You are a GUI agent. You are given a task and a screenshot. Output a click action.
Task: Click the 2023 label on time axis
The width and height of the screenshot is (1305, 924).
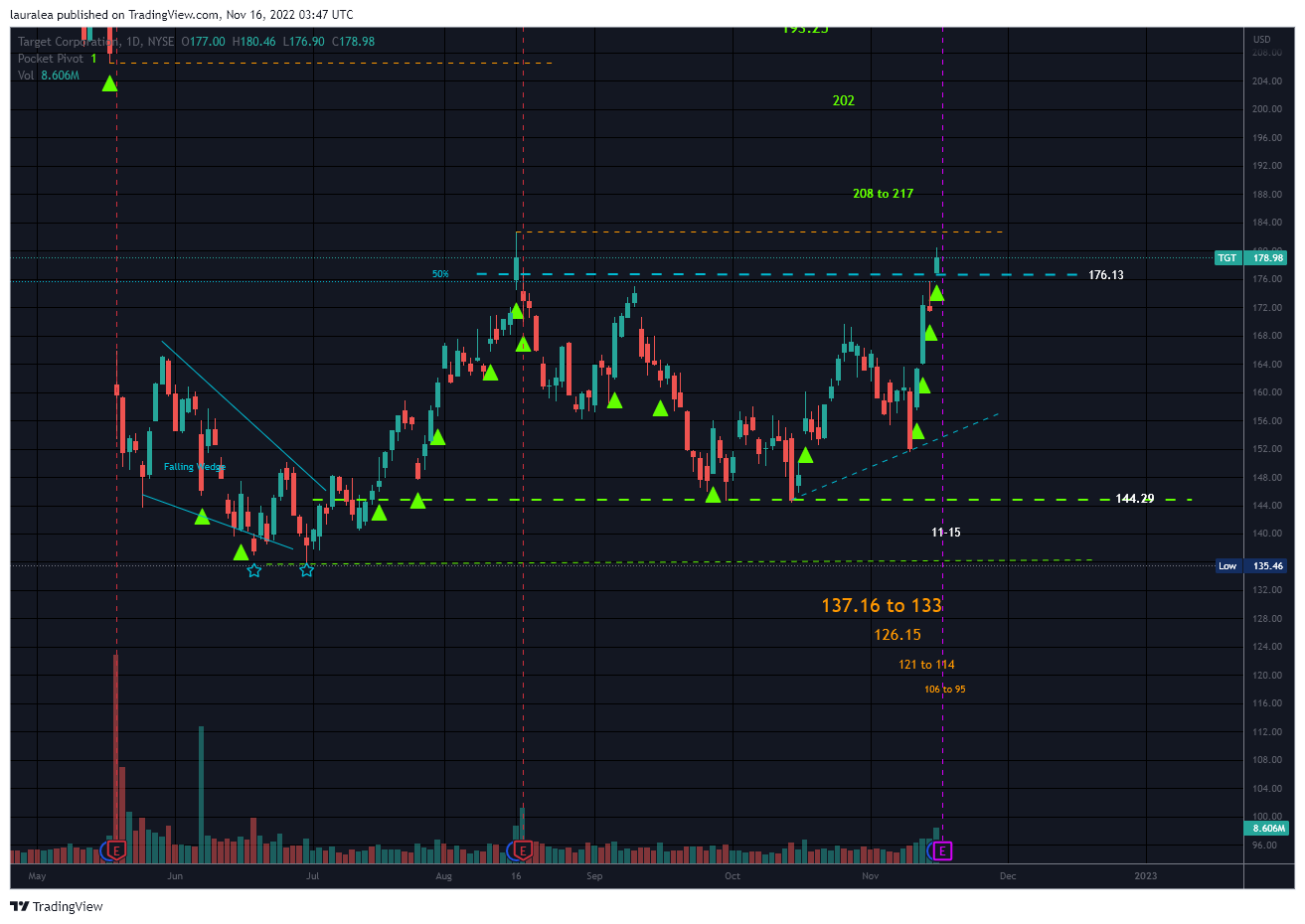(1146, 876)
